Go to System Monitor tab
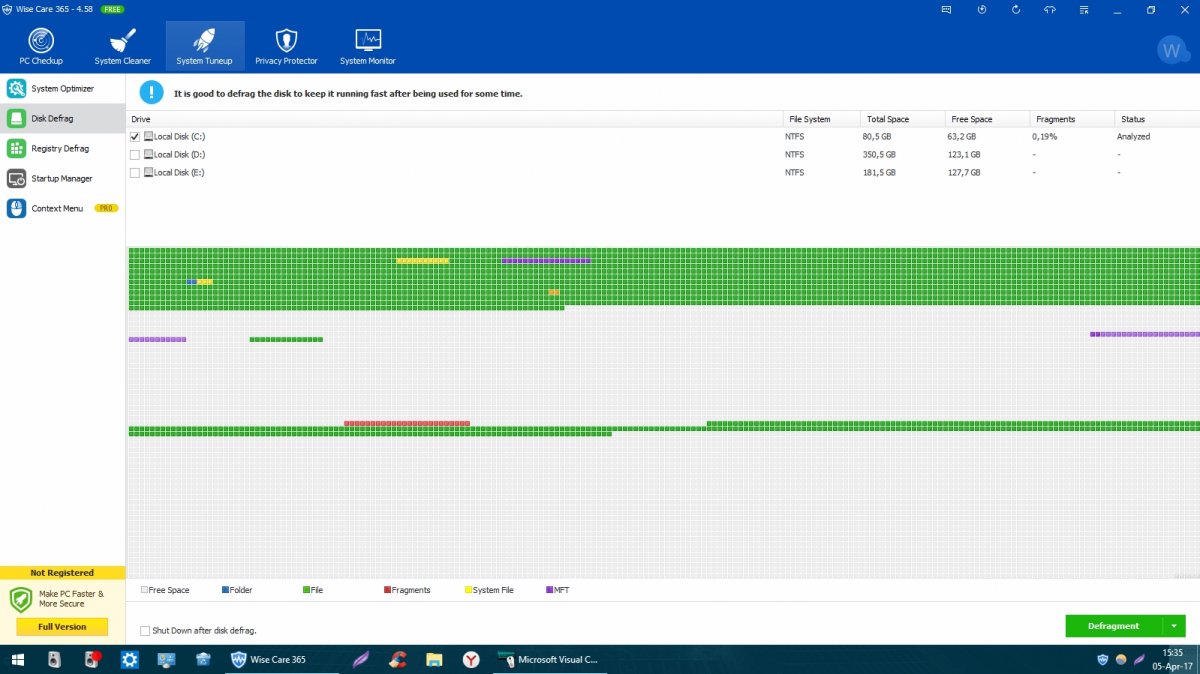The image size is (1200, 674). point(367,46)
